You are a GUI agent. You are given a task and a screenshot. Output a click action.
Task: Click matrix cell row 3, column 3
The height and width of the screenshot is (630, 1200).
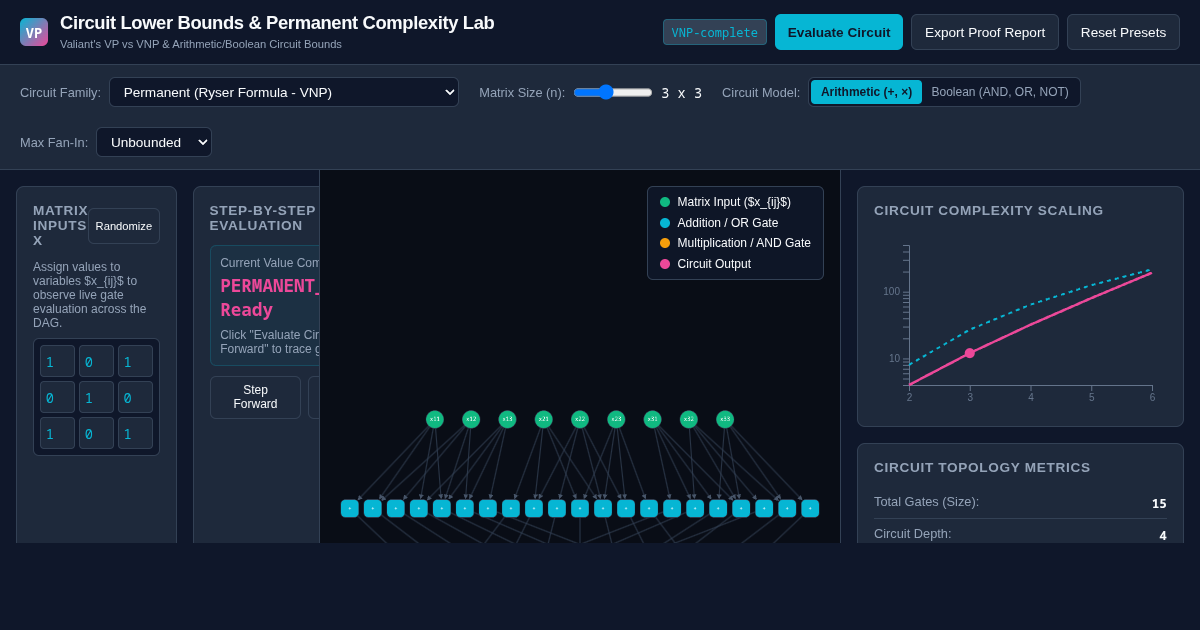click(x=135, y=433)
